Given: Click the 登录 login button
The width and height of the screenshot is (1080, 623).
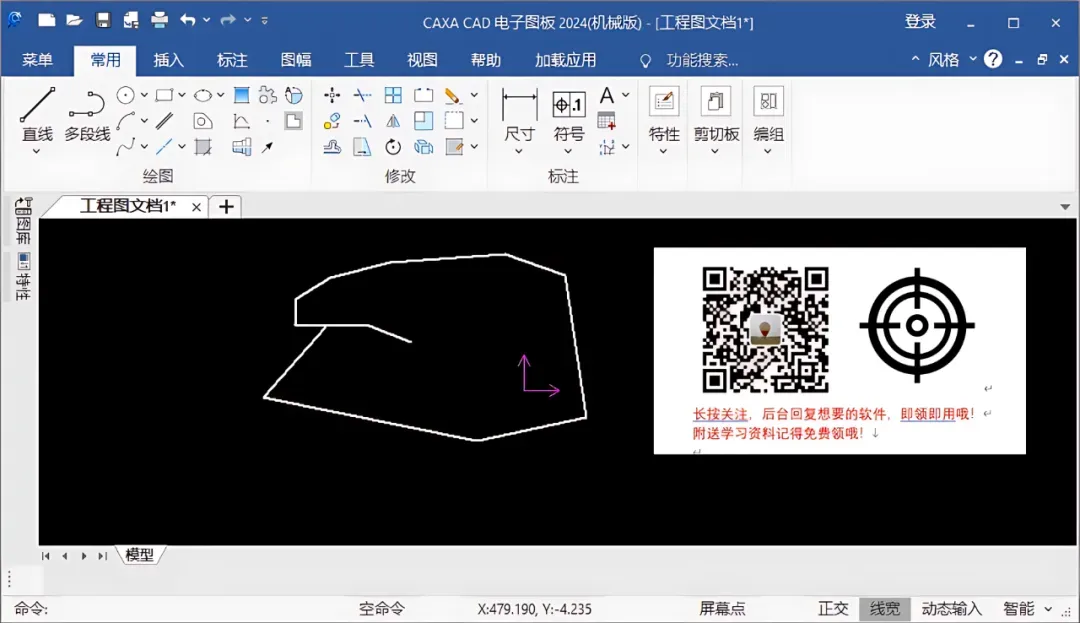Looking at the screenshot, I should click(920, 21).
